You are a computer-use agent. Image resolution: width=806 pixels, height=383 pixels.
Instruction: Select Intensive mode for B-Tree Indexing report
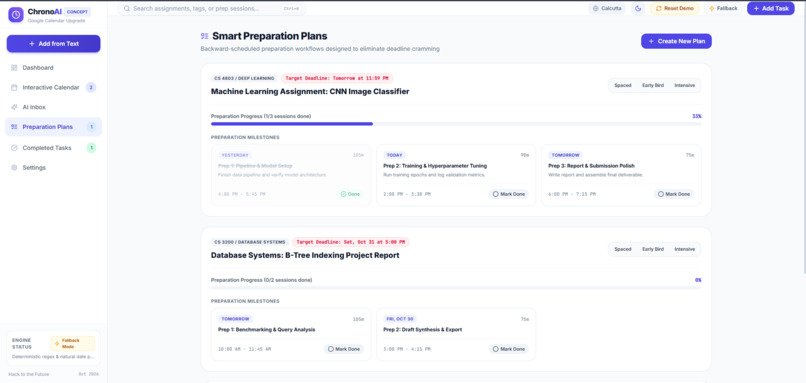[x=684, y=249]
